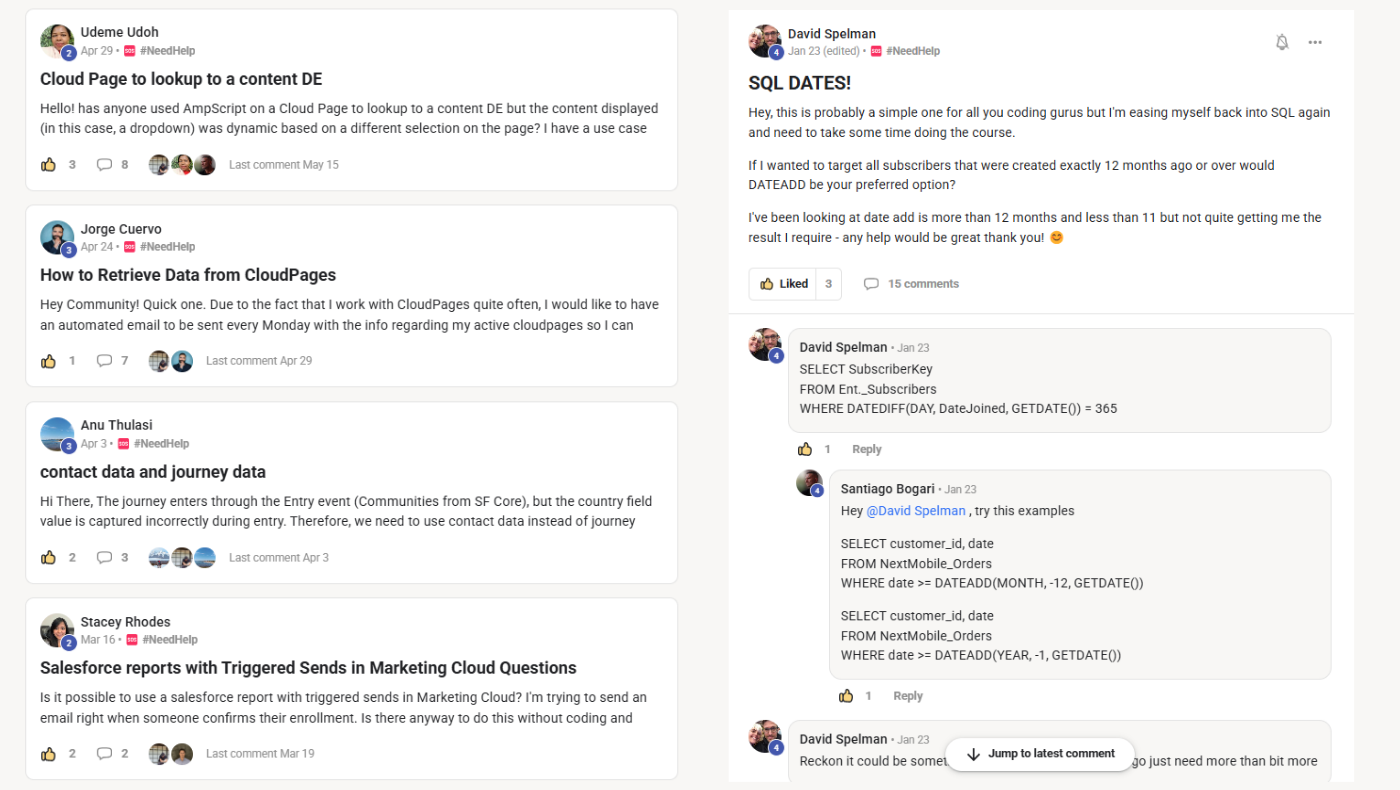Open the How to Retrieve Data from CloudPages post

188,275
